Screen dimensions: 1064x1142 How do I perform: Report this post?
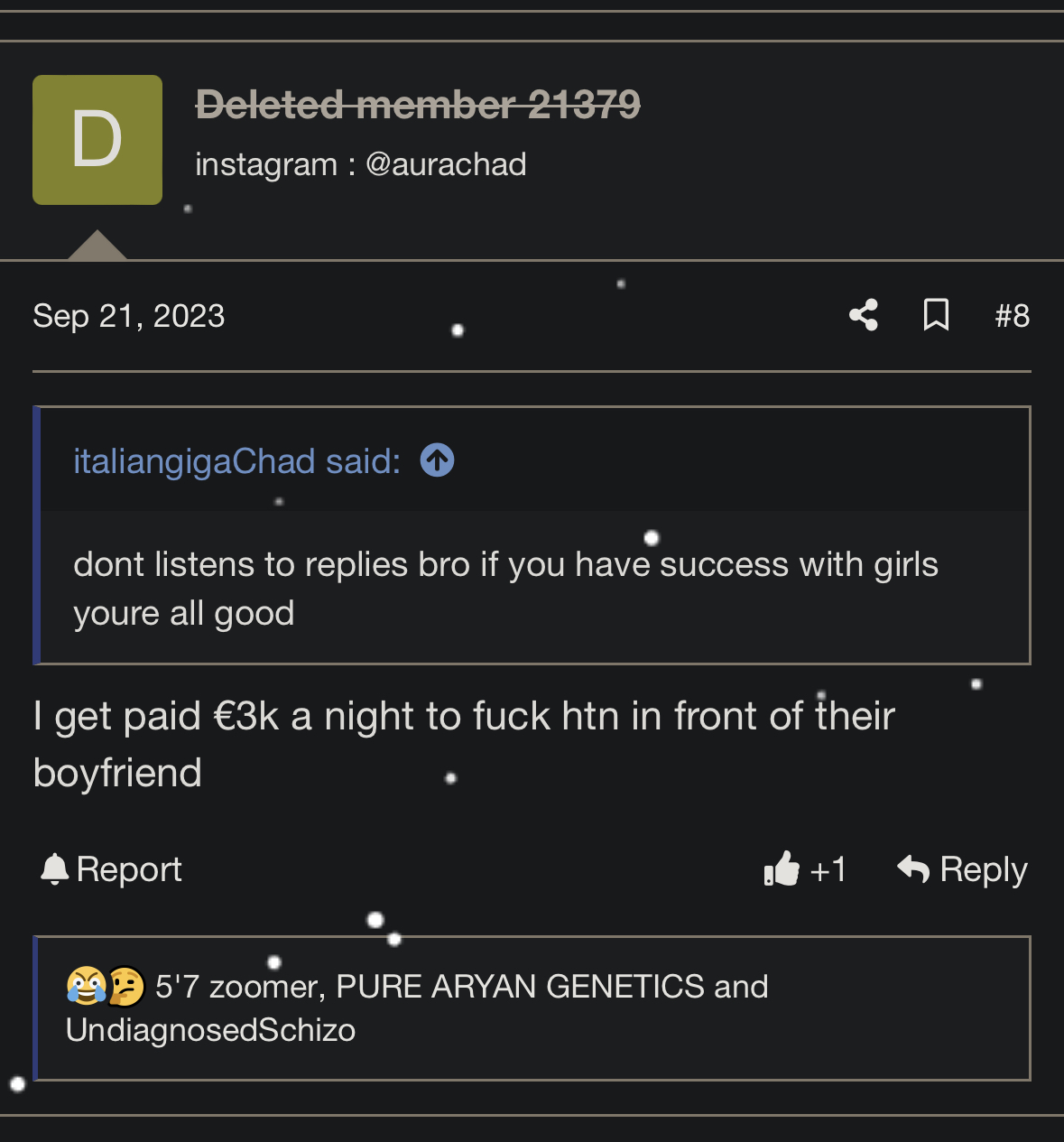111,869
